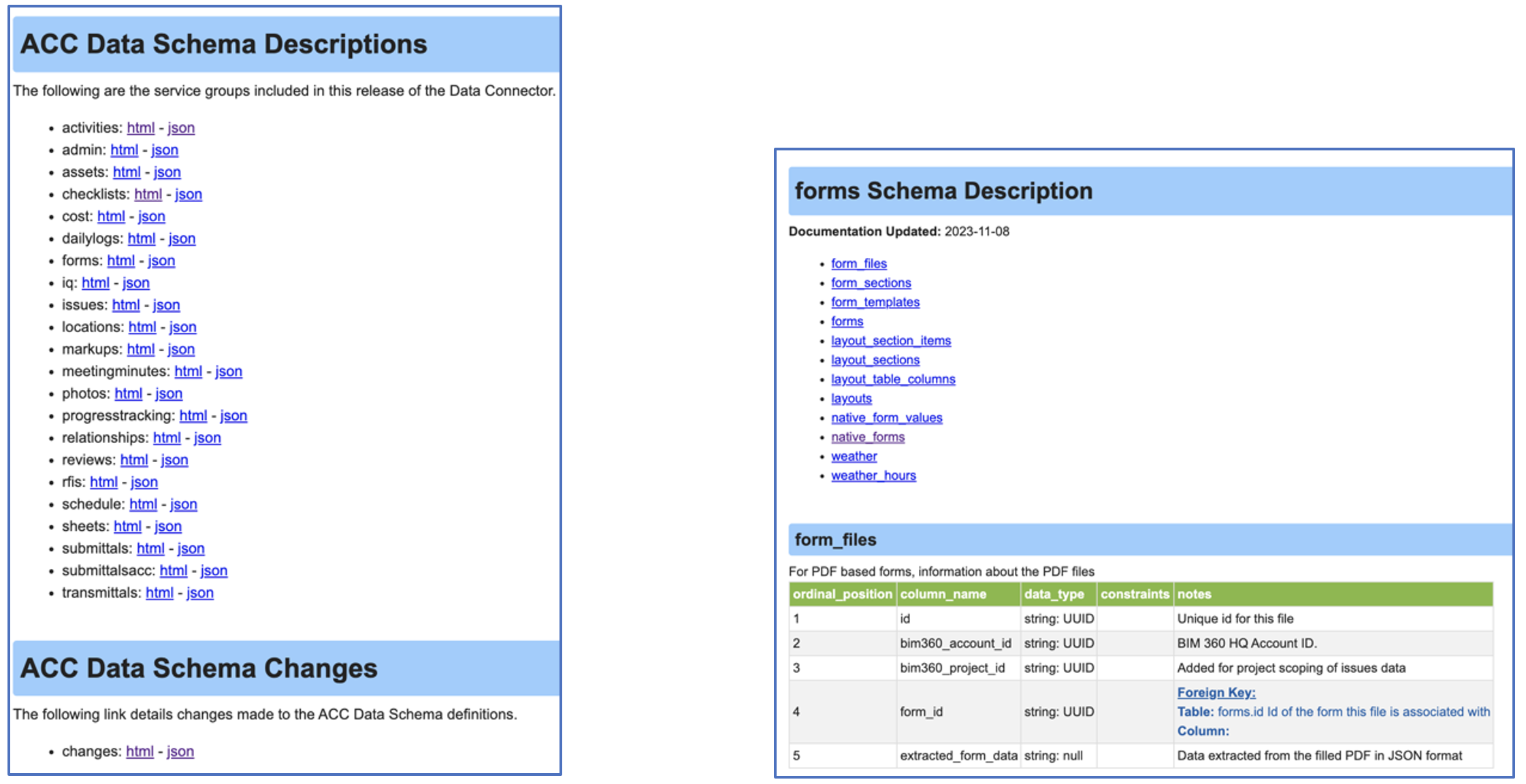Open the activities json link
The width and height of the screenshot is (1526, 784).
[x=180, y=127]
